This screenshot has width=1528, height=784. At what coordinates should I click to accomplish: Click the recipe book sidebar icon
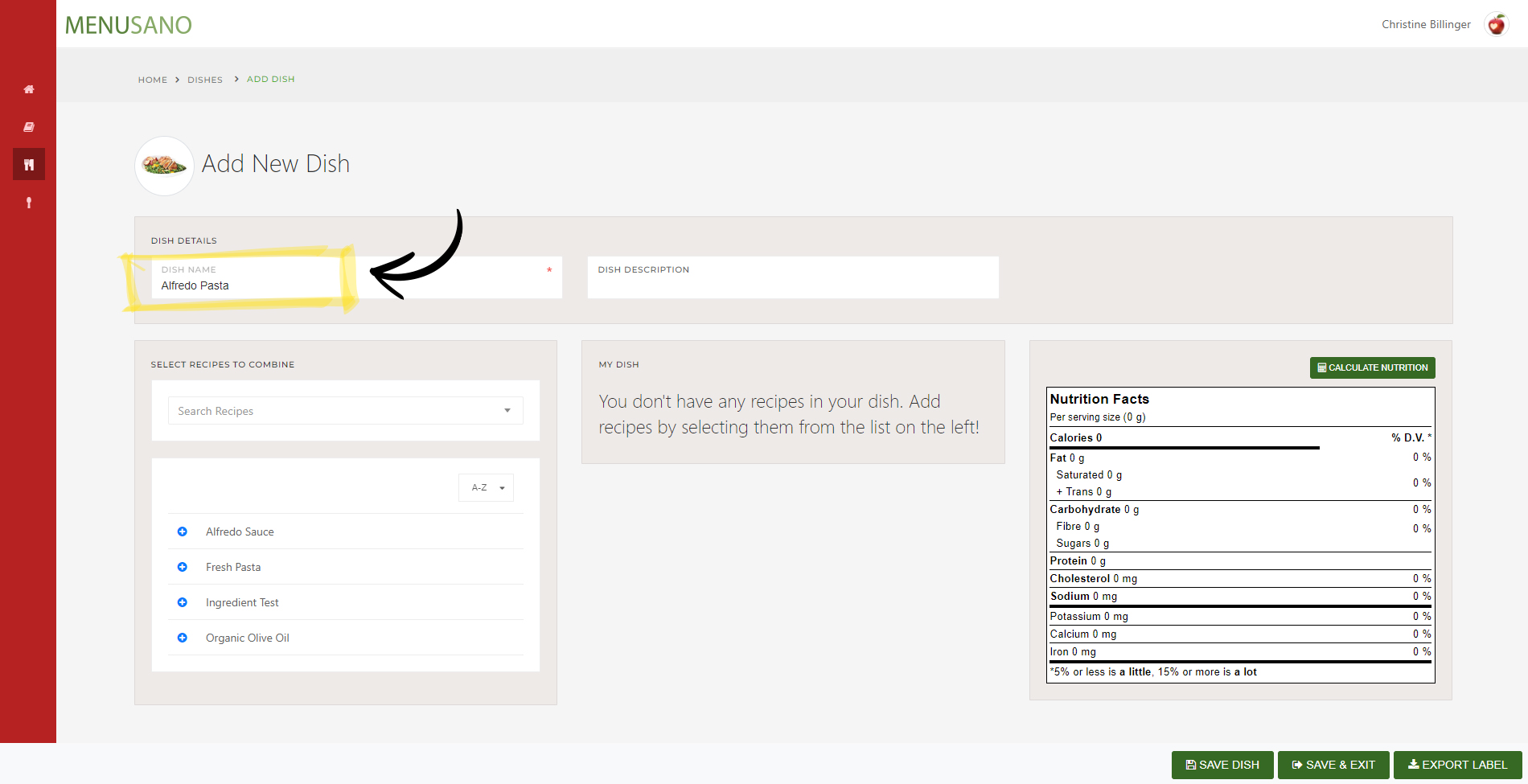pyautogui.click(x=29, y=127)
